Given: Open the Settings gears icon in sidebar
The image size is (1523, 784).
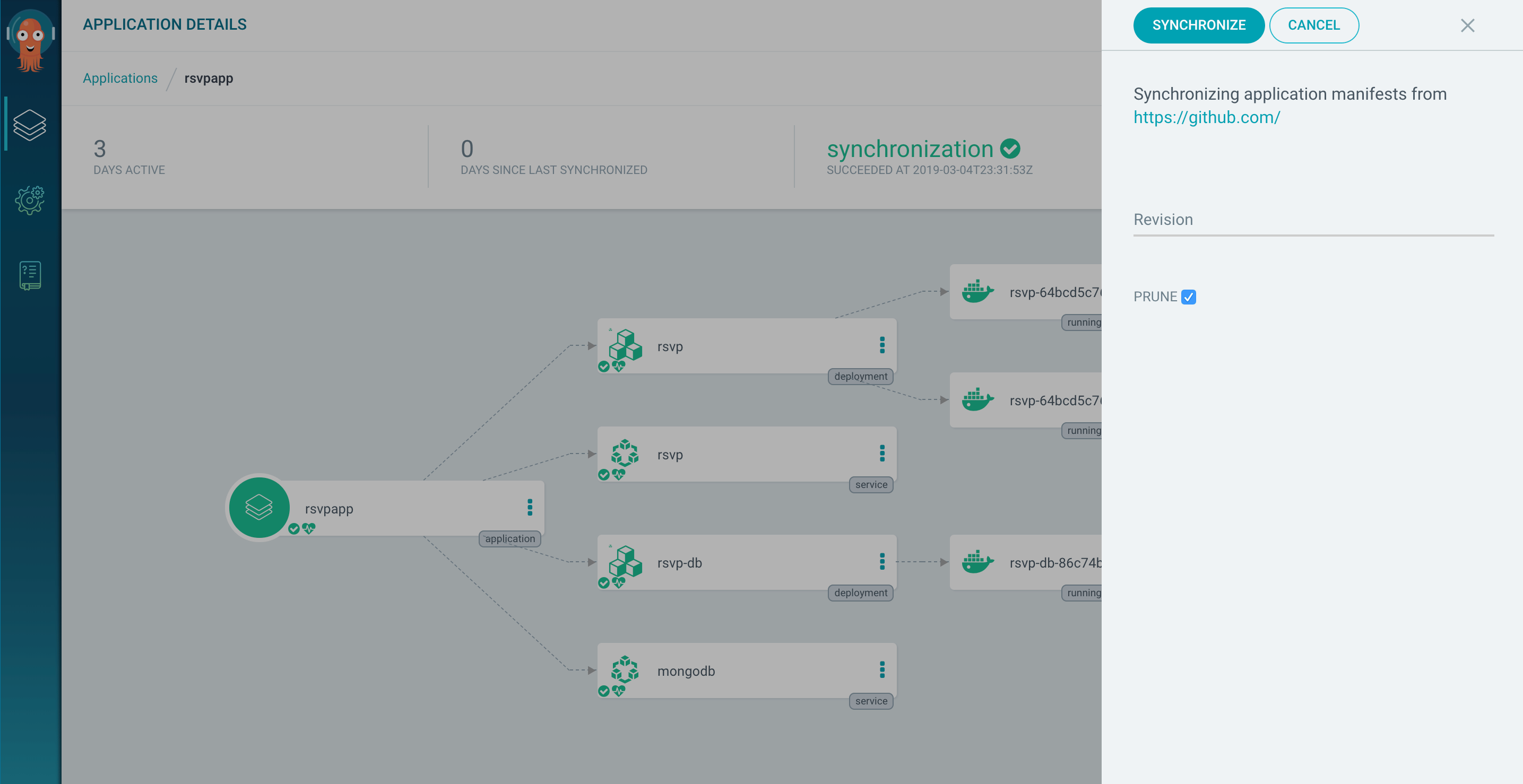Looking at the screenshot, I should tap(30, 201).
